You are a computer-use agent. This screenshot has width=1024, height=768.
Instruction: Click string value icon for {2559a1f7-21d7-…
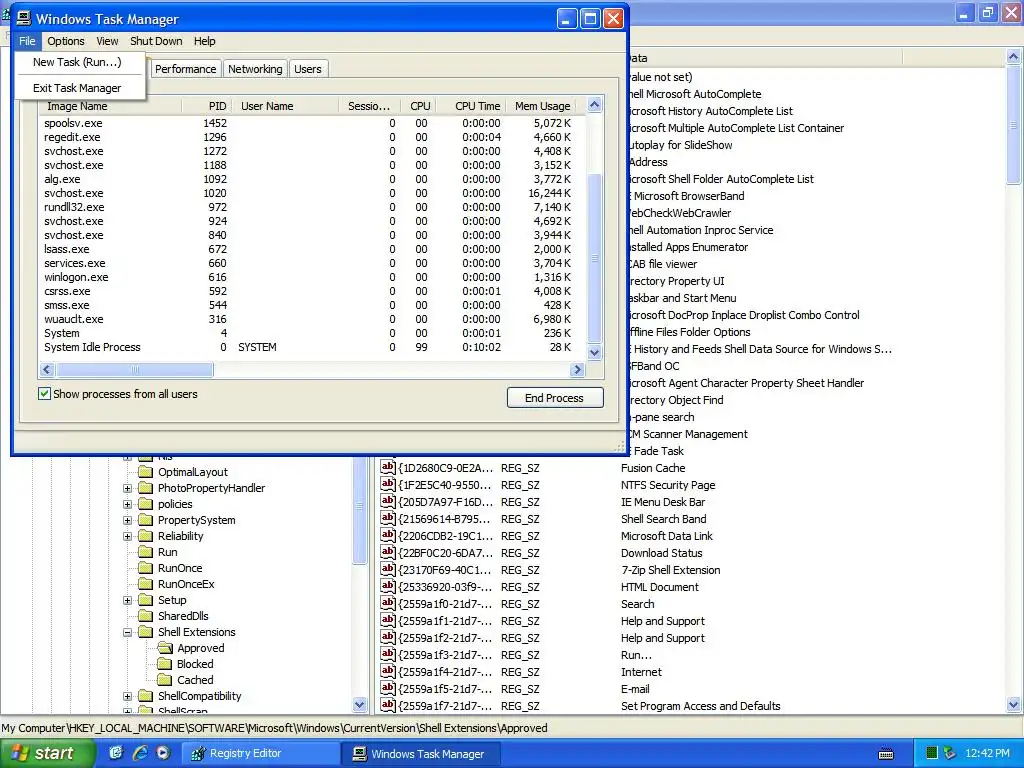(388, 705)
